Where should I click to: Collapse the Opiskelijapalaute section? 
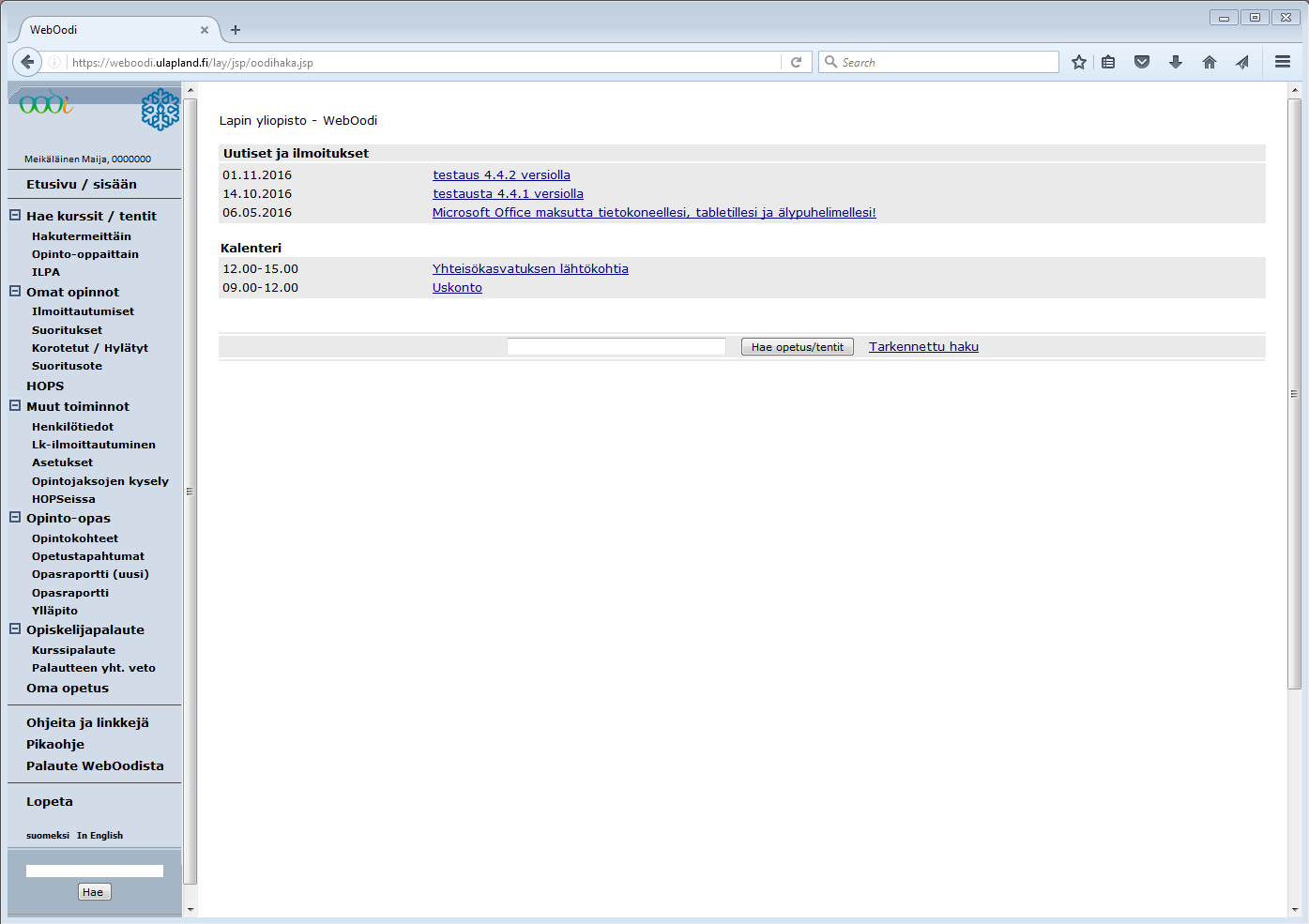15,629
